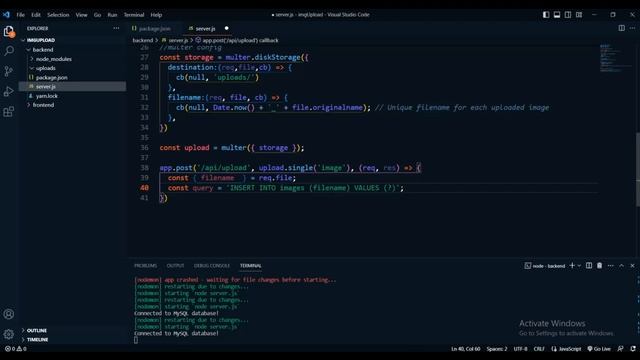Change indentation Spaces: 2
Screen dimensions: 640x360
click(x=497, y=349)
